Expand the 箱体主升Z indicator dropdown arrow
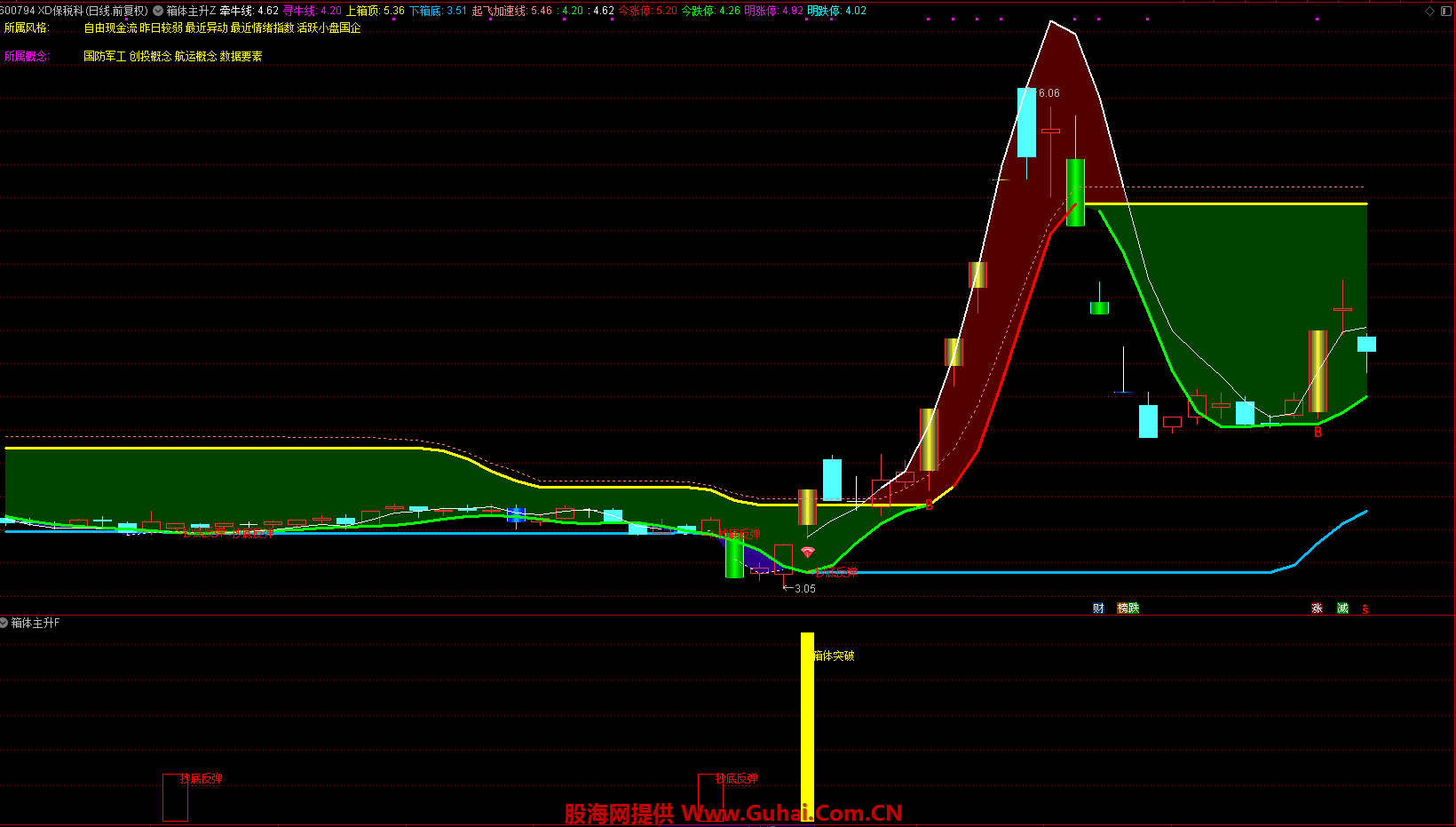1456x827 pixels. [158, 11]
